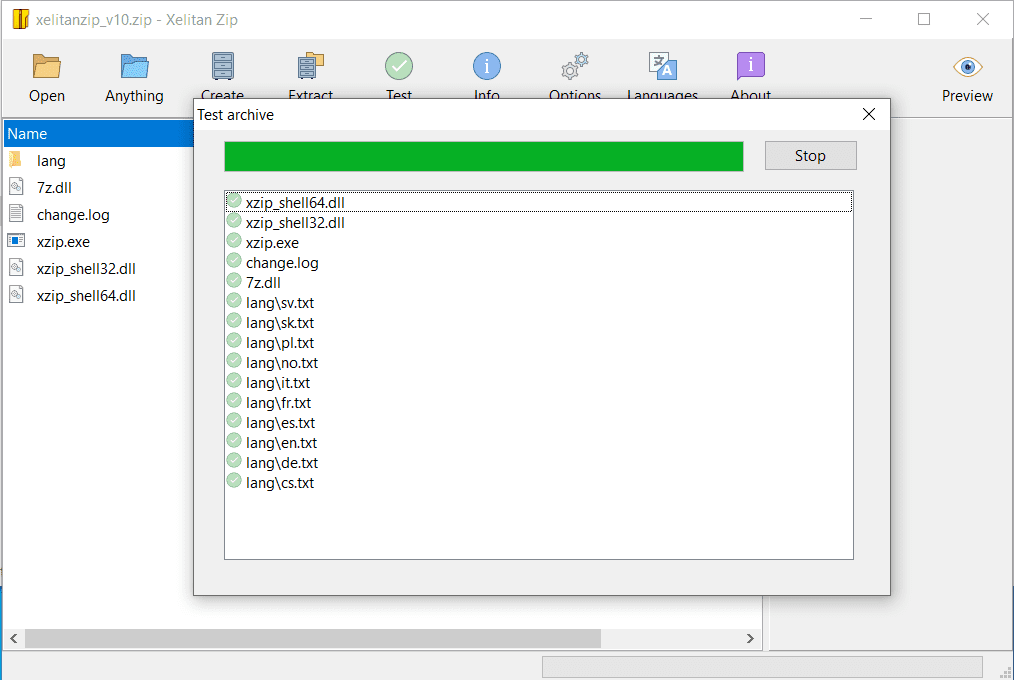Screen dimensions: 1014x680
Task: Click the 7z.dll file icon in main list
Action: 16,187
